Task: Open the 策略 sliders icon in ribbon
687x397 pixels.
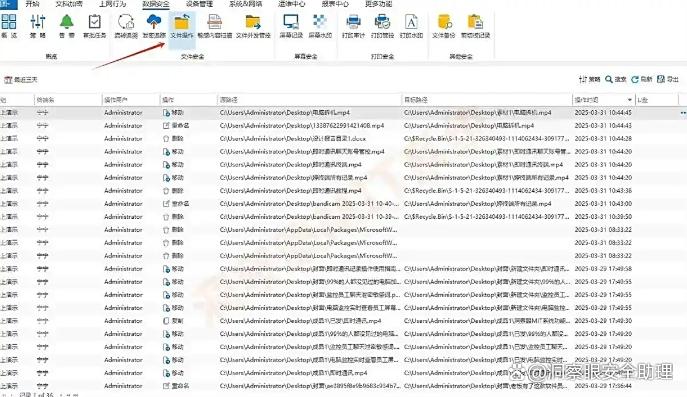Action: pos(38,26)
